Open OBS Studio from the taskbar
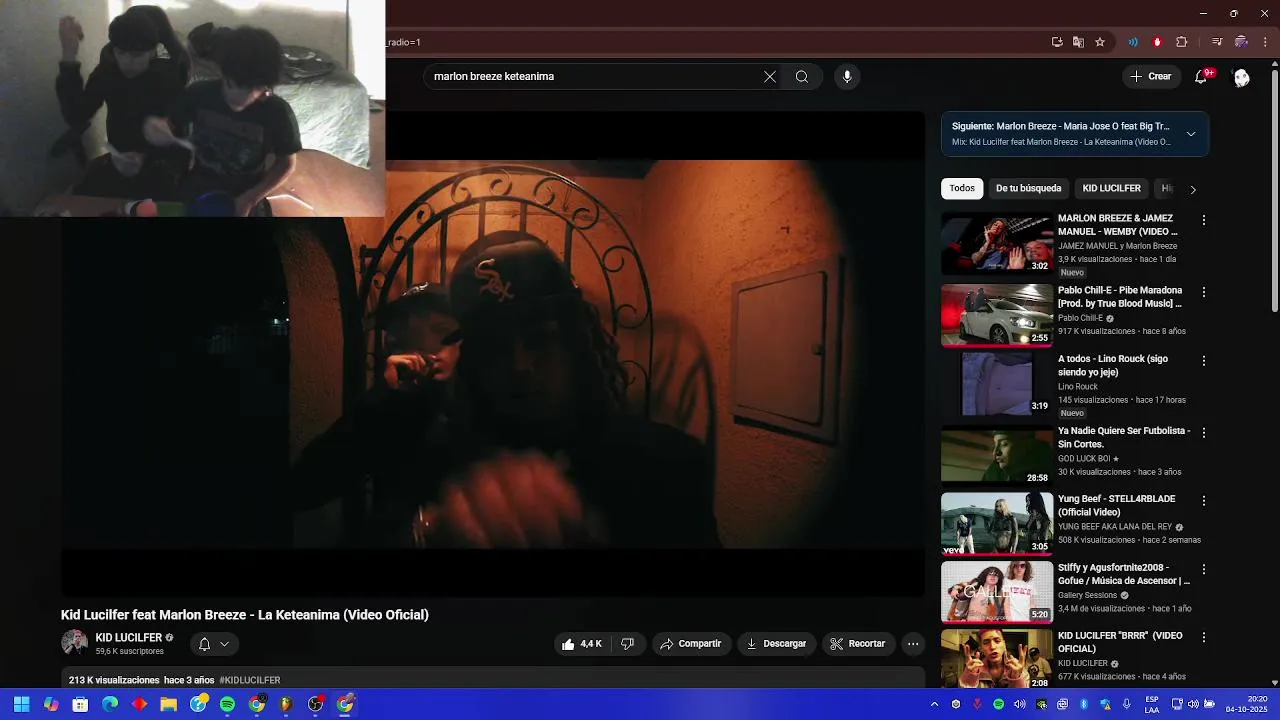Screen dimensions: 1280x720 316,704
